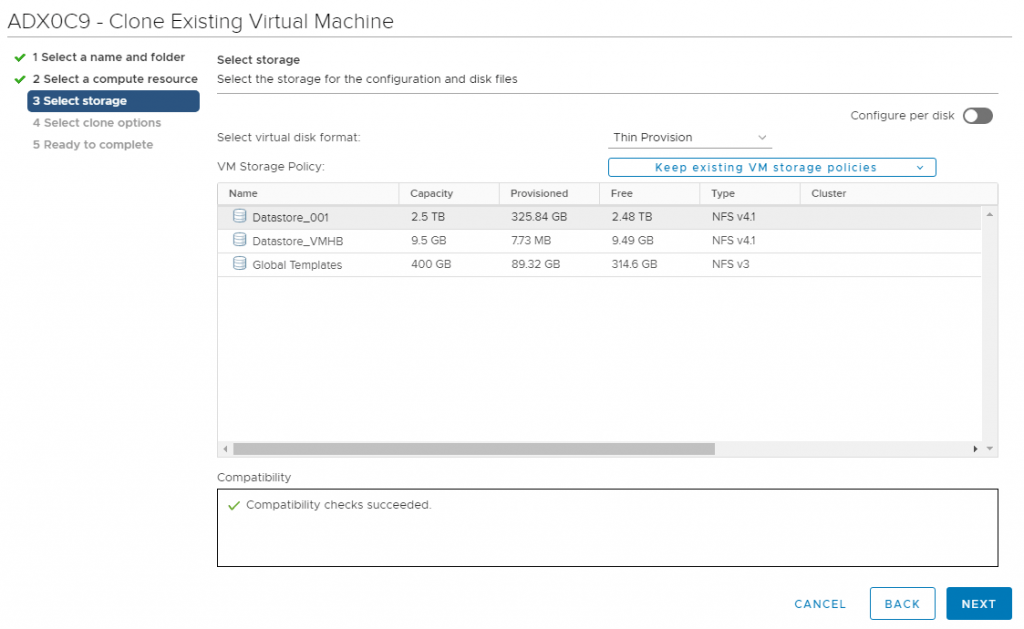Enable the Configure per disk toggle
The width and height of the screenshot is (1024, 629).
(x=977, y=115)
